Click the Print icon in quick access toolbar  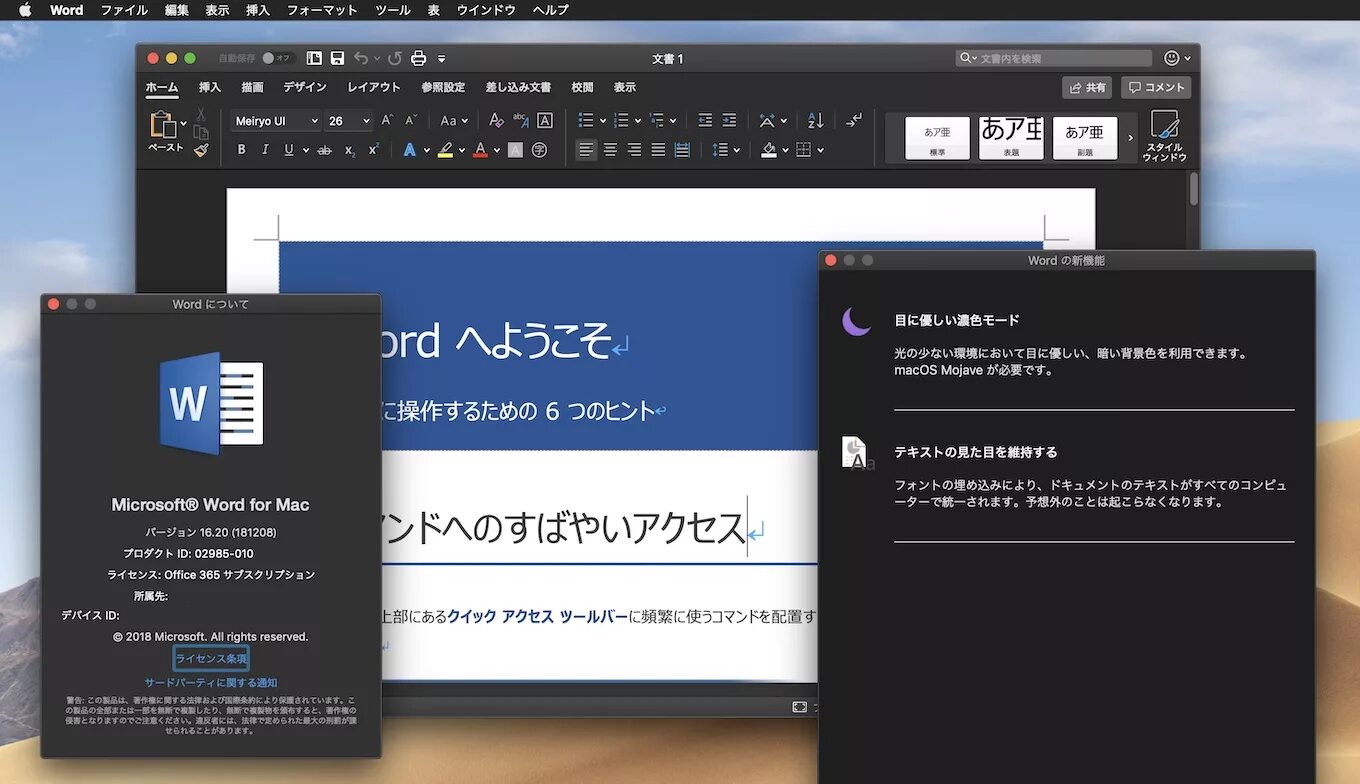pyautogui.click(x=419, y=59)
